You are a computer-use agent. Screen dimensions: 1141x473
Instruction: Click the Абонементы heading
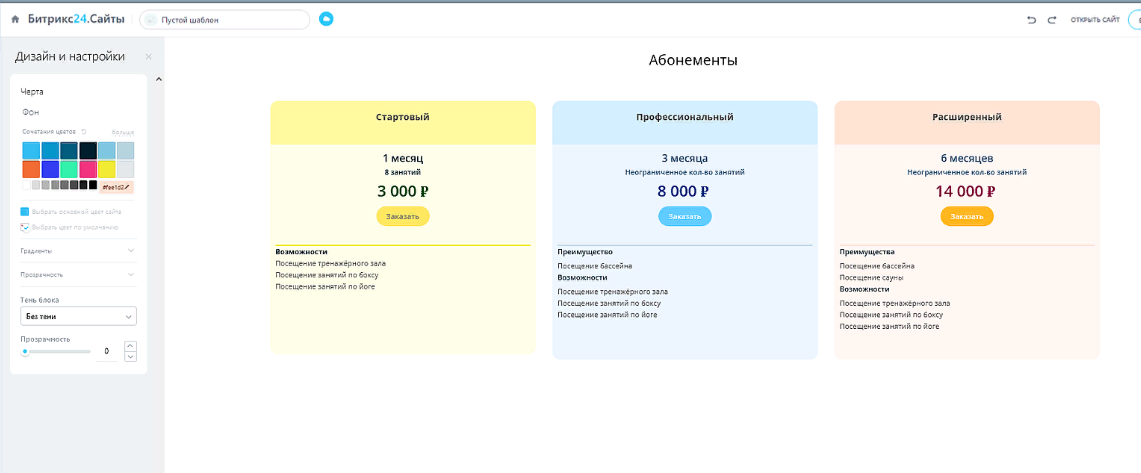pyautogui.click(x=693, y=60)
